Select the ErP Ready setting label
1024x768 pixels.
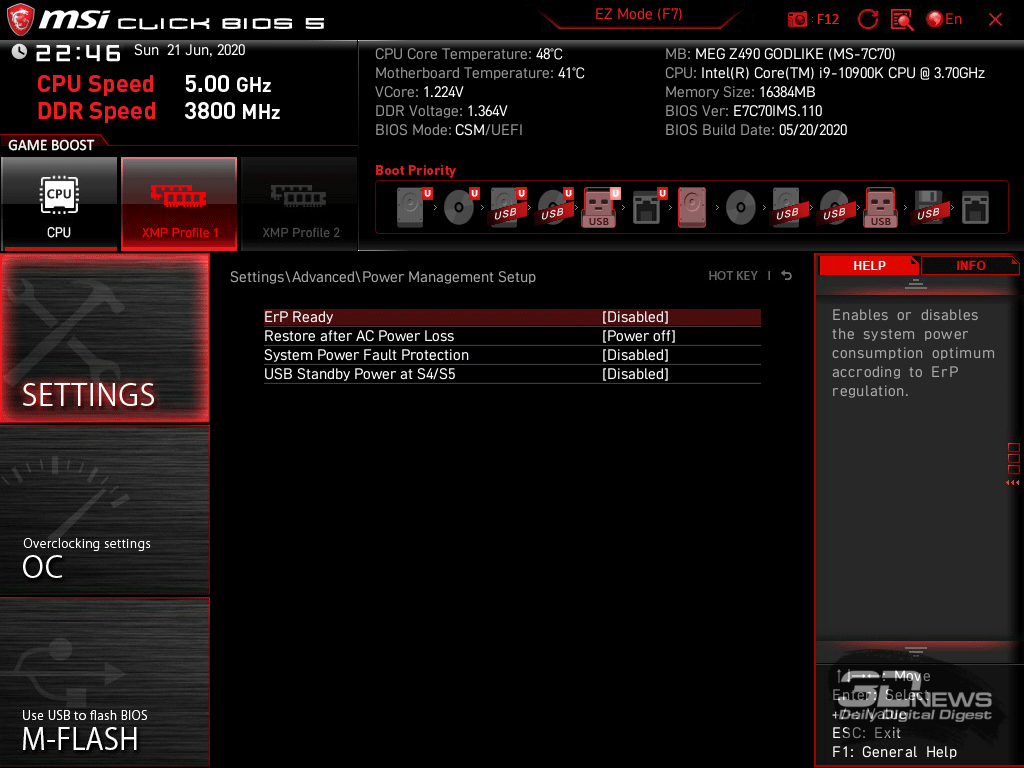click(x=298, y=317)
